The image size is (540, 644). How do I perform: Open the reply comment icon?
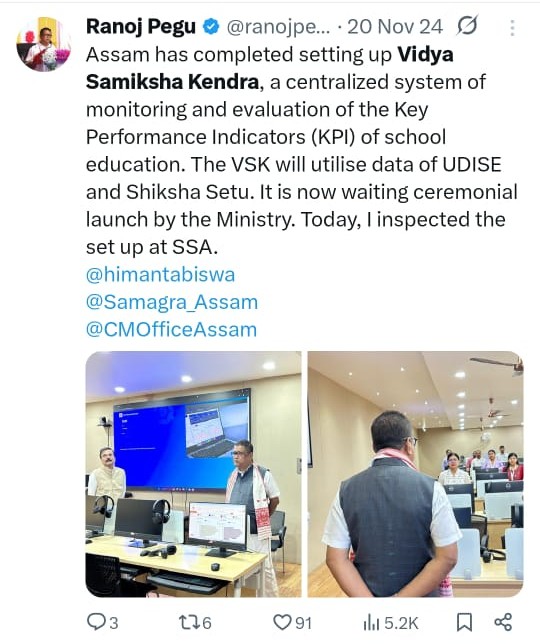click(96, 622)
